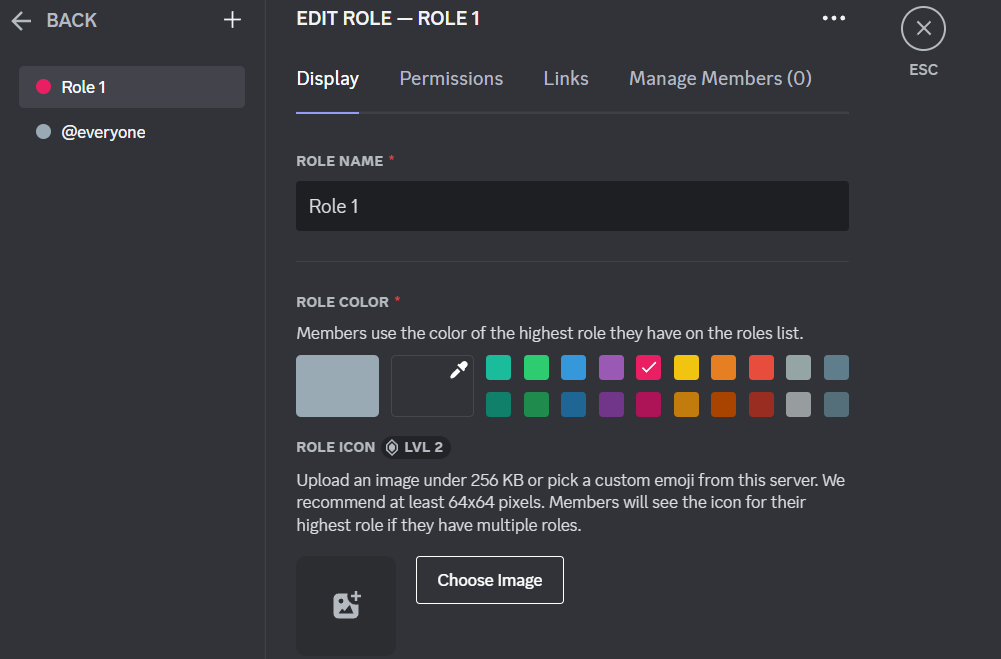Select the checked pink color swatch
1001x659 pixels.
point(648,367)
